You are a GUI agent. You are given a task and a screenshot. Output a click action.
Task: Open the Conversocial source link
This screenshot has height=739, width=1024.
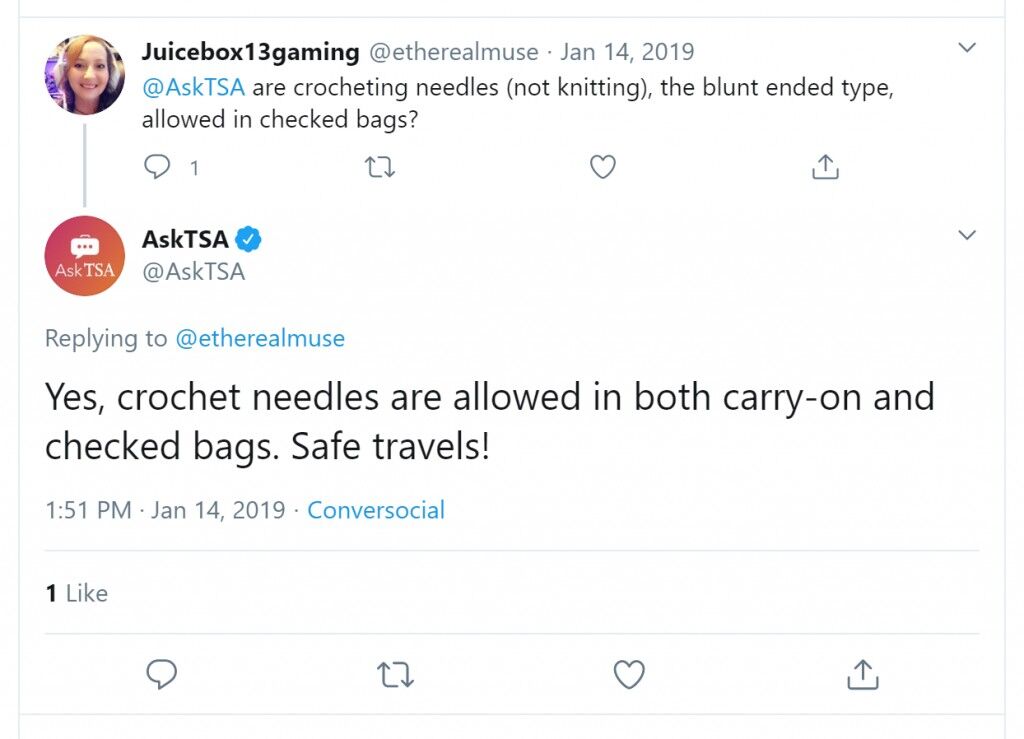[x=376, y=510]
